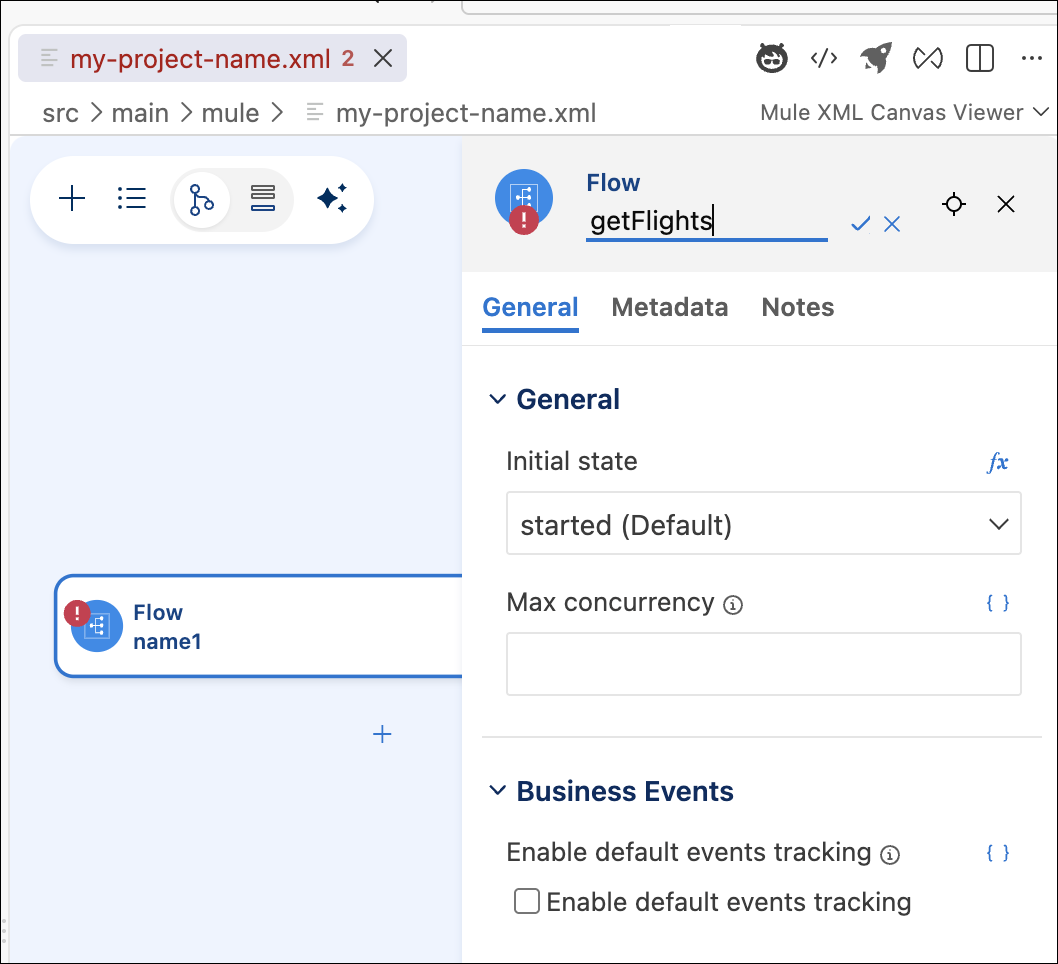1058x964 pixels.
Task: Click the Flow heading label in panel
Action: click(x=613, y=183)
